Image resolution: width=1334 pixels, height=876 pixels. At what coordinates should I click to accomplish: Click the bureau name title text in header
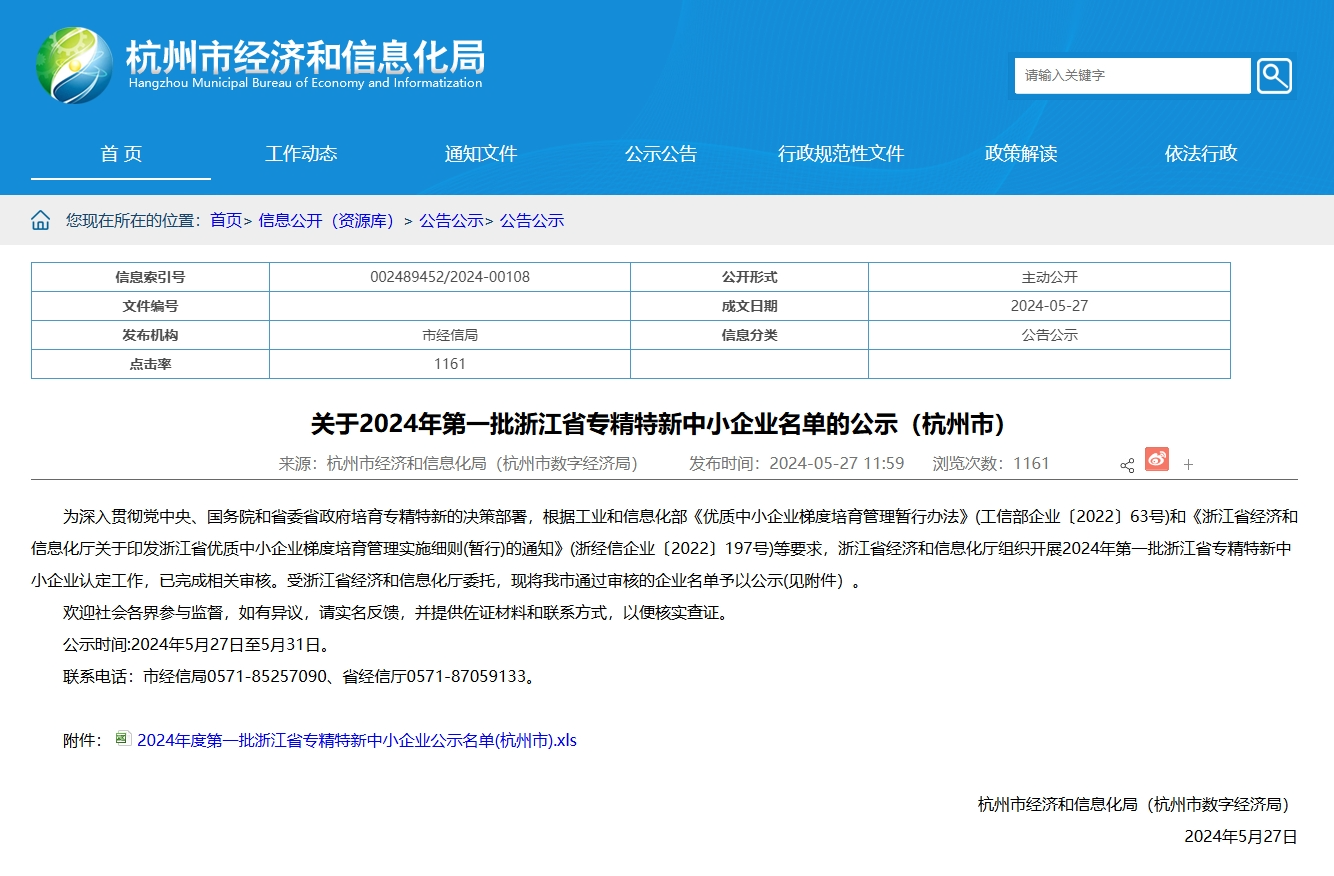tap(305, 58)
